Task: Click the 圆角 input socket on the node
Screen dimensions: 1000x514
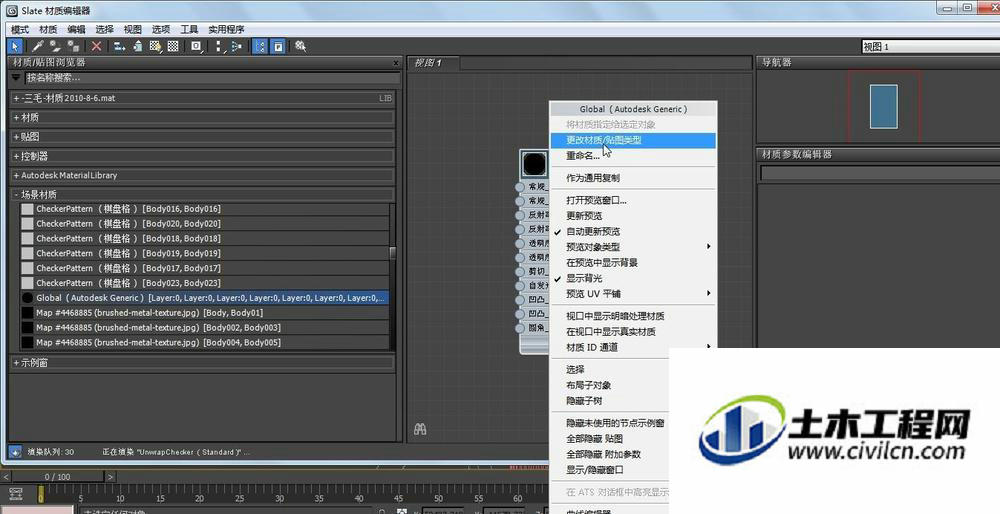Action: [520, 328]
